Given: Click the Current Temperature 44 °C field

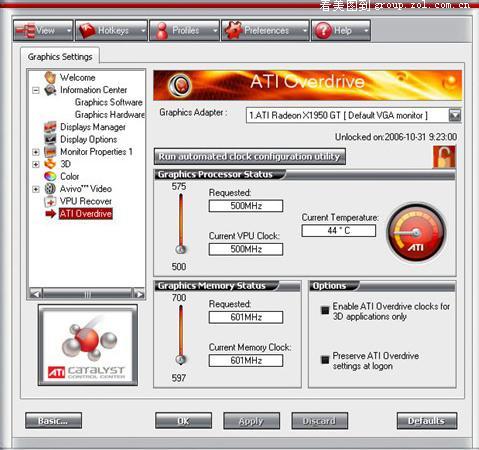Looking at the screenshot, I should click(x=339, y=231).
